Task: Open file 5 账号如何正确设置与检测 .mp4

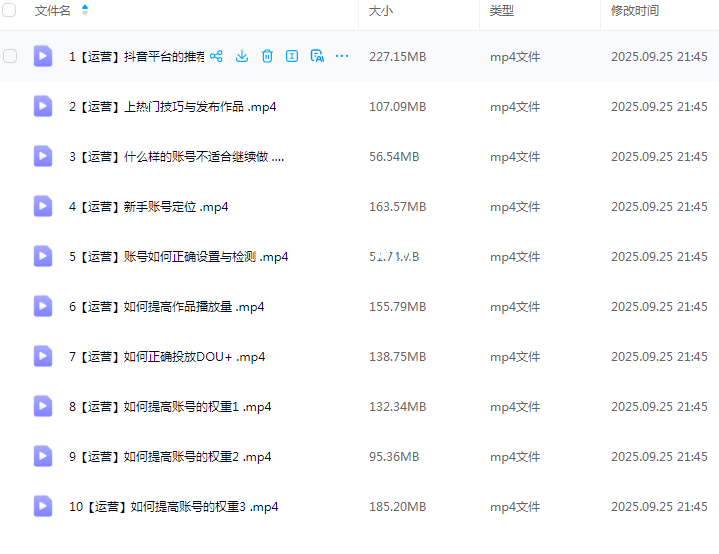Action: coord(178,257)
